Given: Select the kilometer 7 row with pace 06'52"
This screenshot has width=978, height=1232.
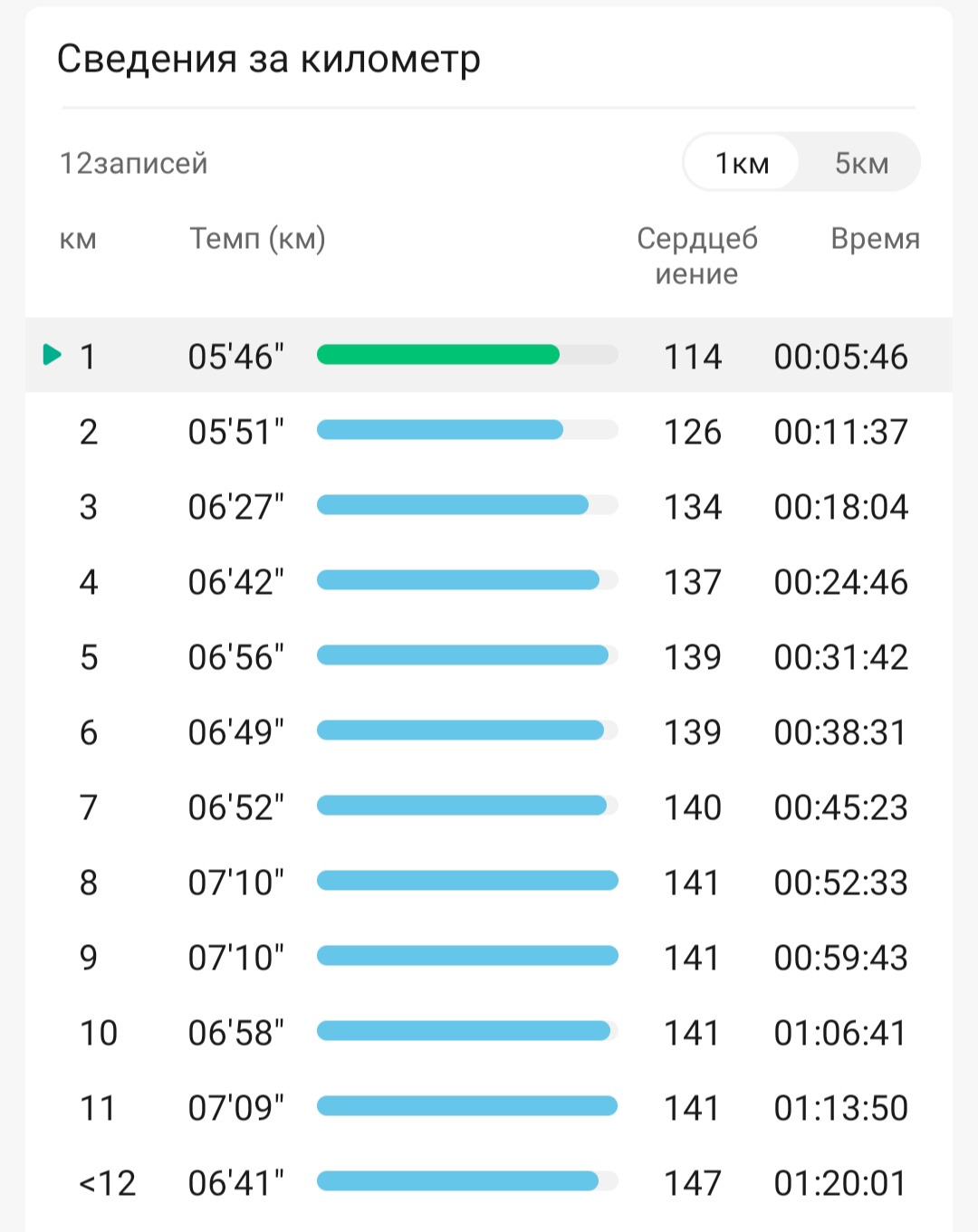Looking at the screenshot, I should point(489,807).
